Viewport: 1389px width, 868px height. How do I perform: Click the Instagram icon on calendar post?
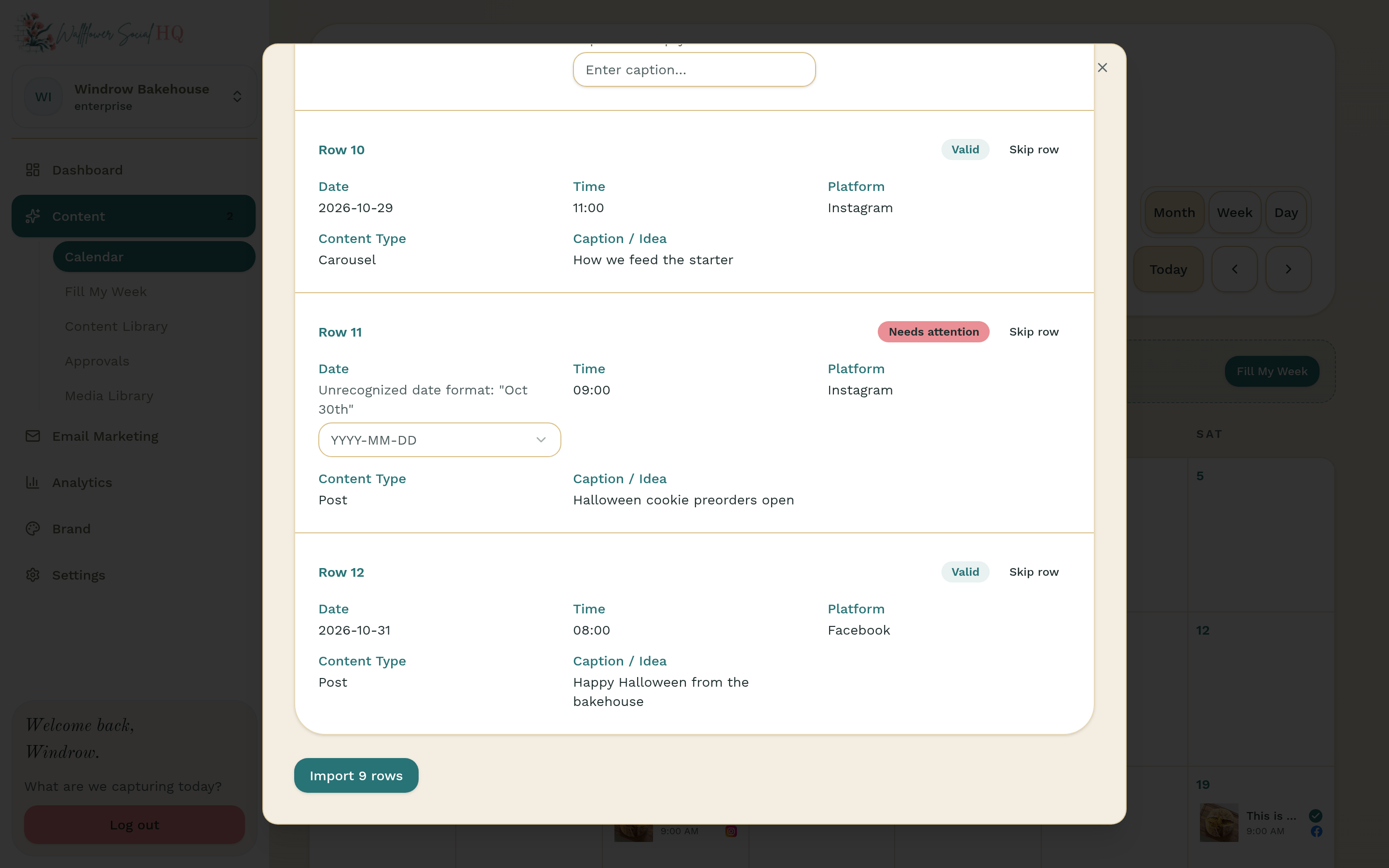731,831
